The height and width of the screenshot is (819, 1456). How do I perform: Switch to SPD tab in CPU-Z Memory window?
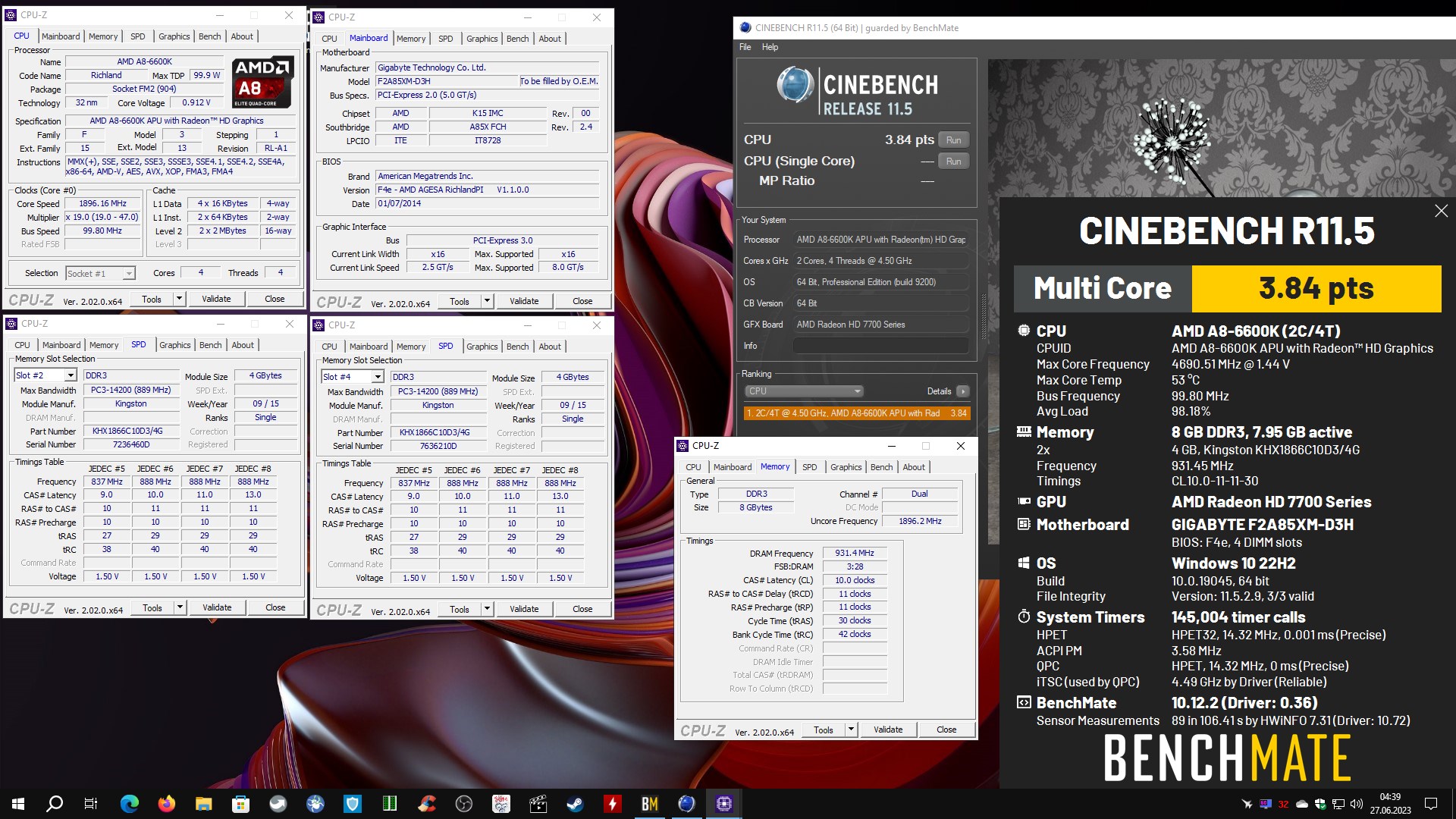[x=809, y=467]
